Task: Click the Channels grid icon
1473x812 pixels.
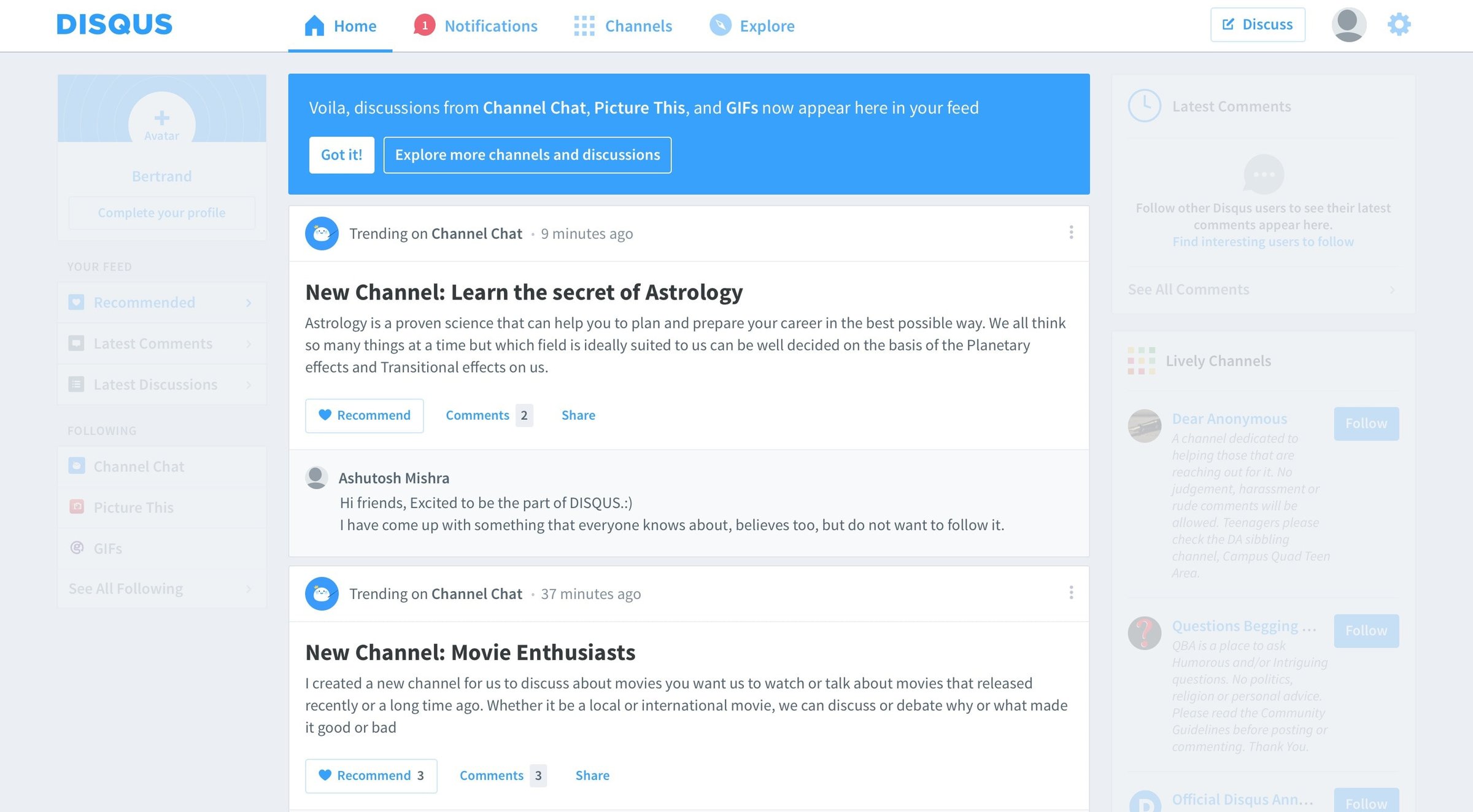Action: point(584,26)
